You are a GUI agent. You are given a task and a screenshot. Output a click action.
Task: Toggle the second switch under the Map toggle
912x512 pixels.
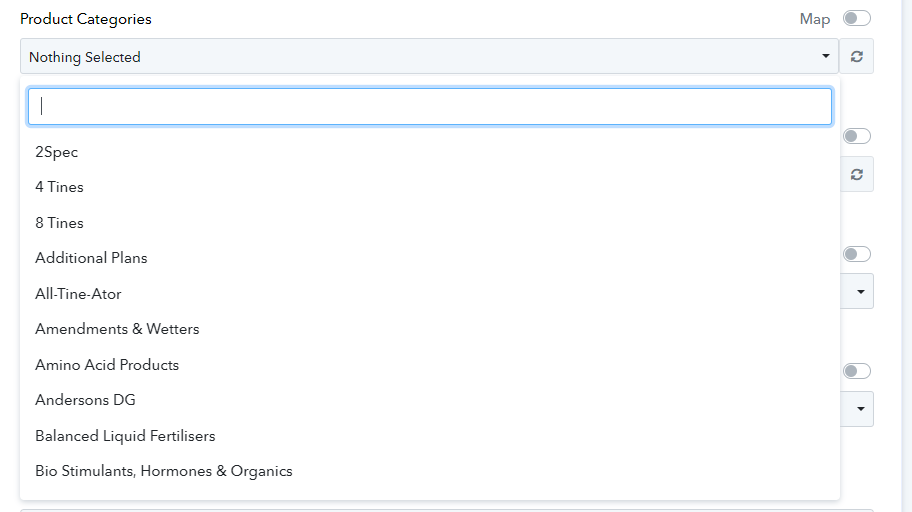(857, 136)
